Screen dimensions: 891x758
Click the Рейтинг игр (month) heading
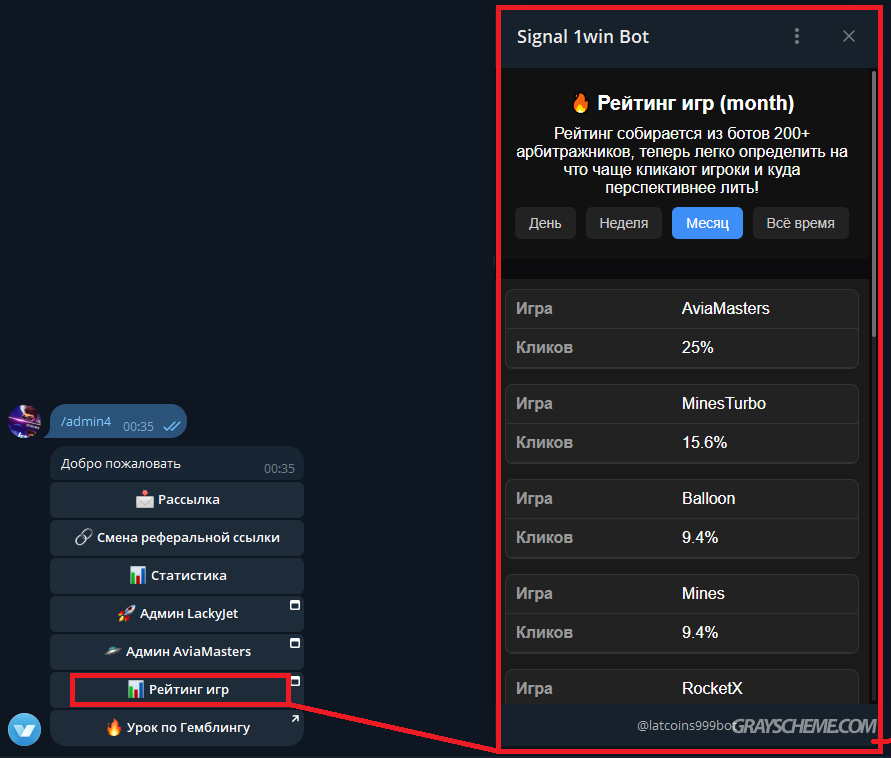pyautogui.click(x=696, y=103)
